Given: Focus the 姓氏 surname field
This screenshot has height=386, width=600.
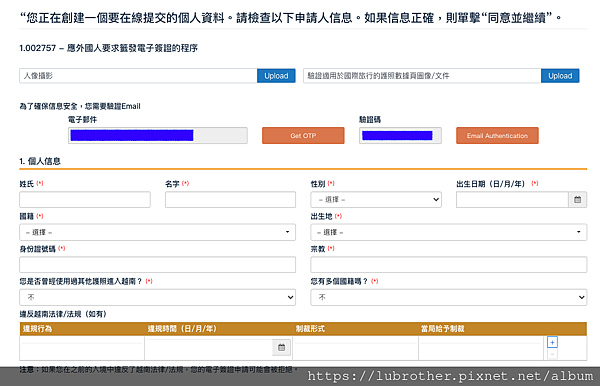Looking at the screenshot, I should coord(85,200).
